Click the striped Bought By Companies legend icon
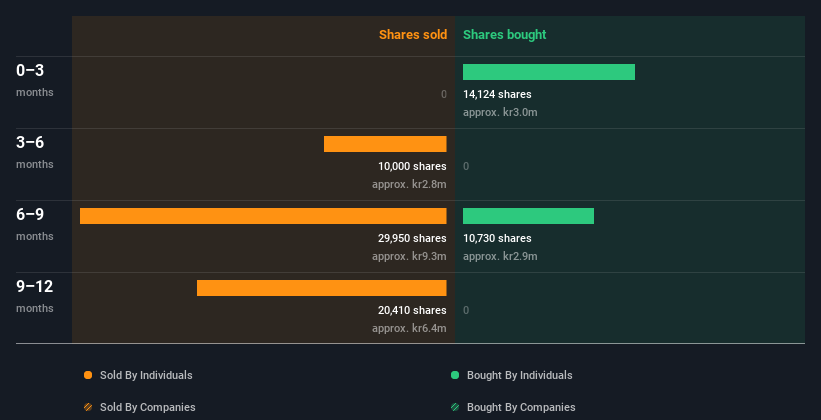This screenshot has height=420, width=821. 455,407
